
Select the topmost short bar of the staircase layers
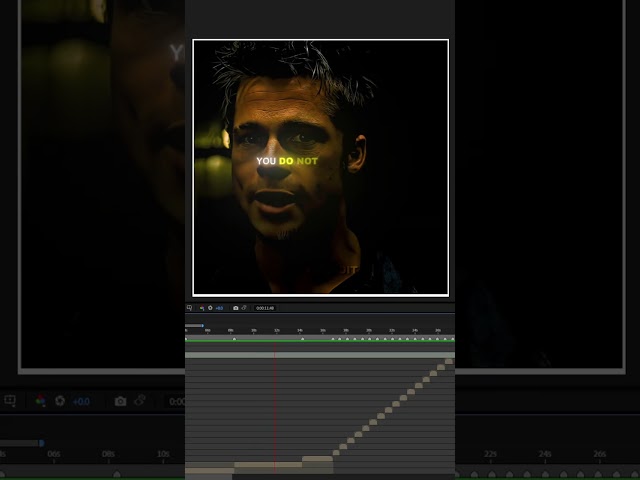click(x=449, y=362)
